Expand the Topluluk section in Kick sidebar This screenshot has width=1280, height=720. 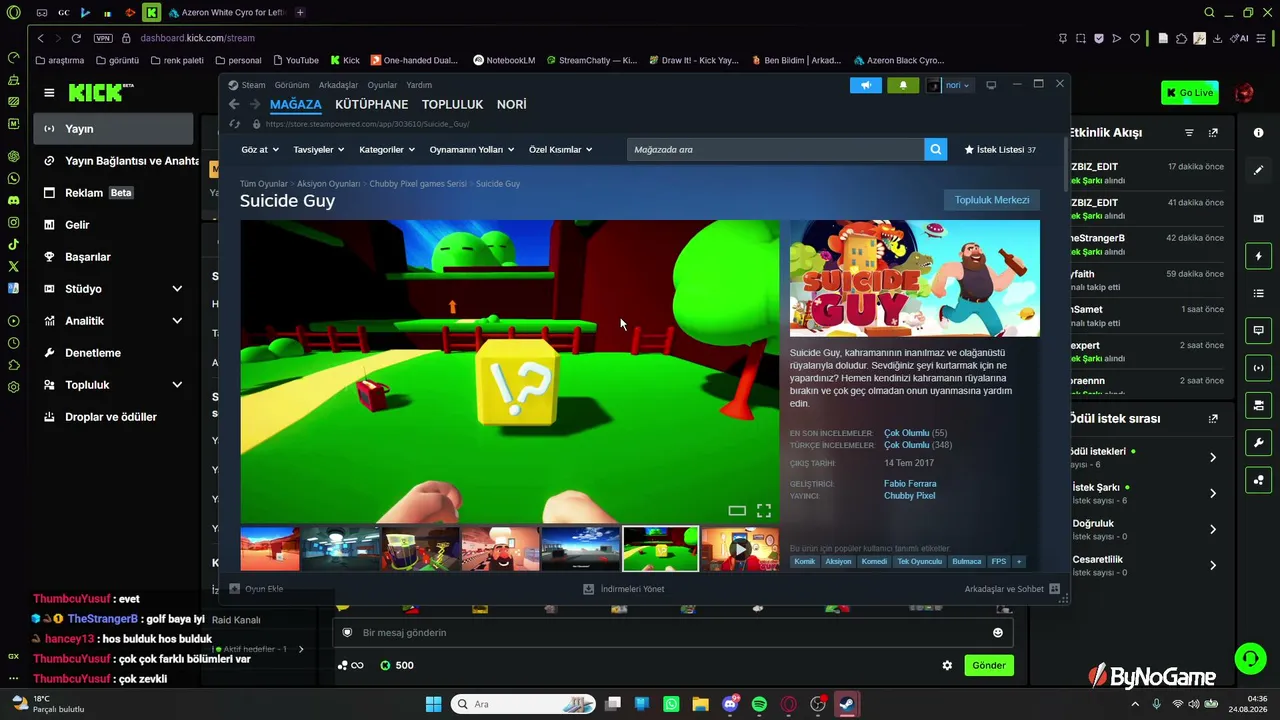pyautogui.click(x=177, y=385)
